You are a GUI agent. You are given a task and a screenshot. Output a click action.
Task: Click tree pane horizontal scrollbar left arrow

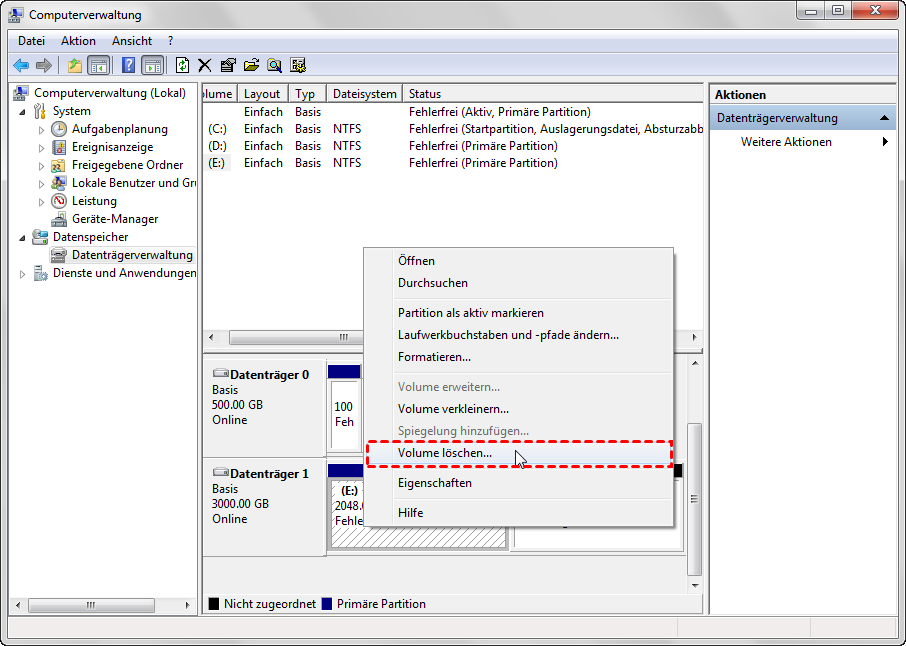pos(18,605)
